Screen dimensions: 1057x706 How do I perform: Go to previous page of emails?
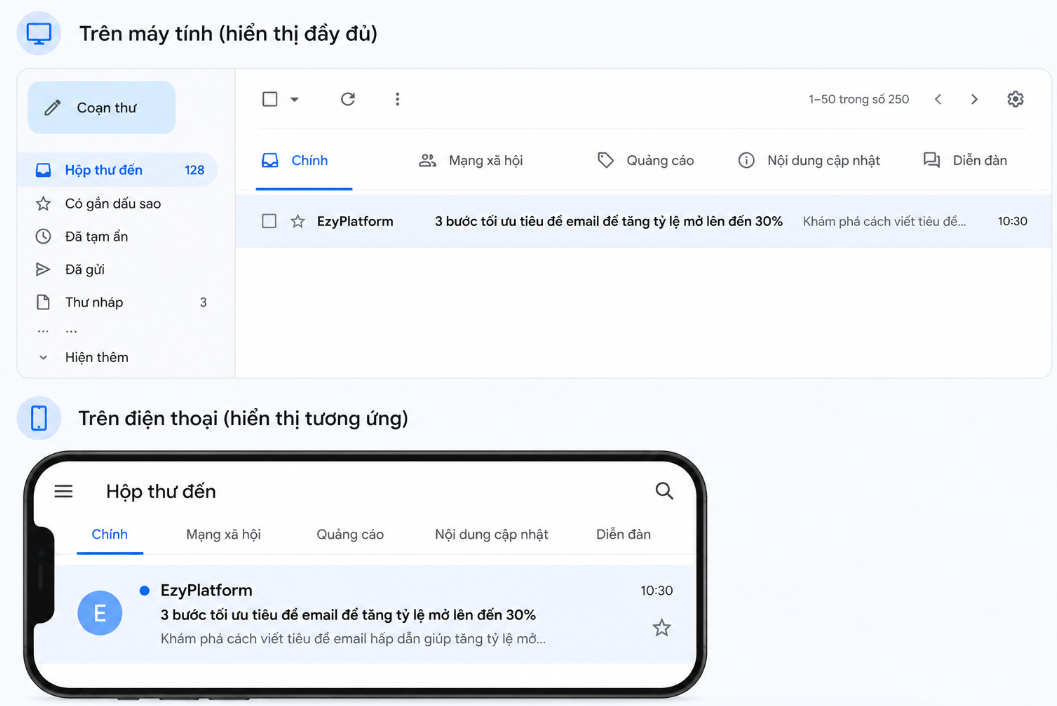[938, 99]
